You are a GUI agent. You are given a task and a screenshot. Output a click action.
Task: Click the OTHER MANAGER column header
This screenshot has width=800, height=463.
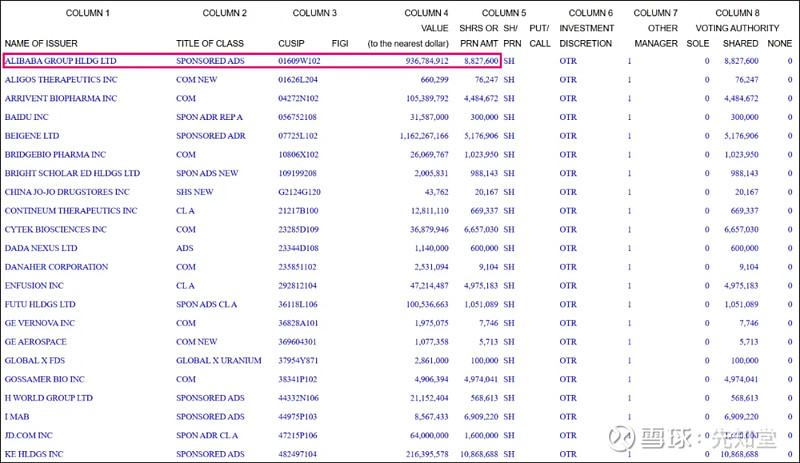tap(656, 36)
